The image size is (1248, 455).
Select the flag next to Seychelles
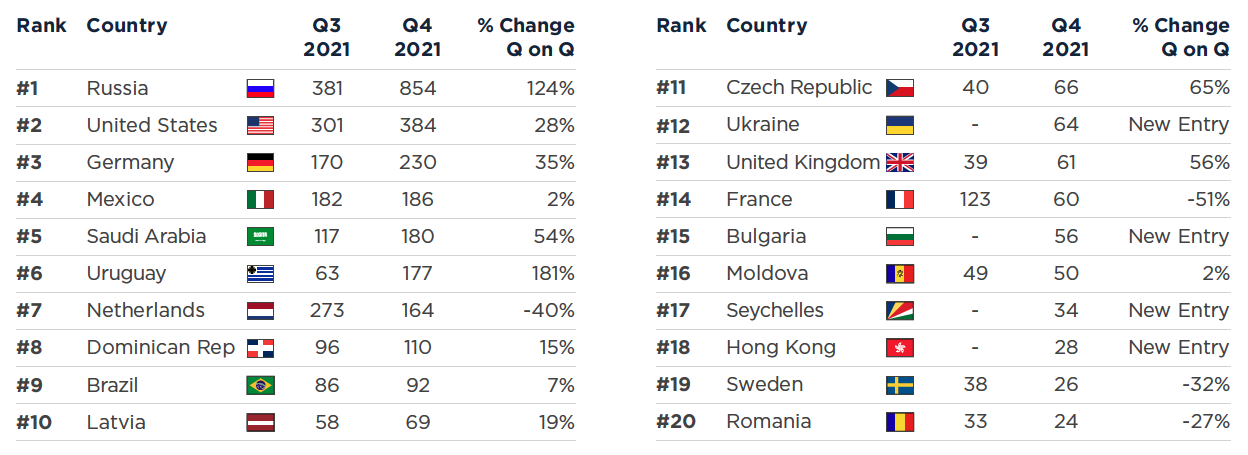tap(900, 311)
